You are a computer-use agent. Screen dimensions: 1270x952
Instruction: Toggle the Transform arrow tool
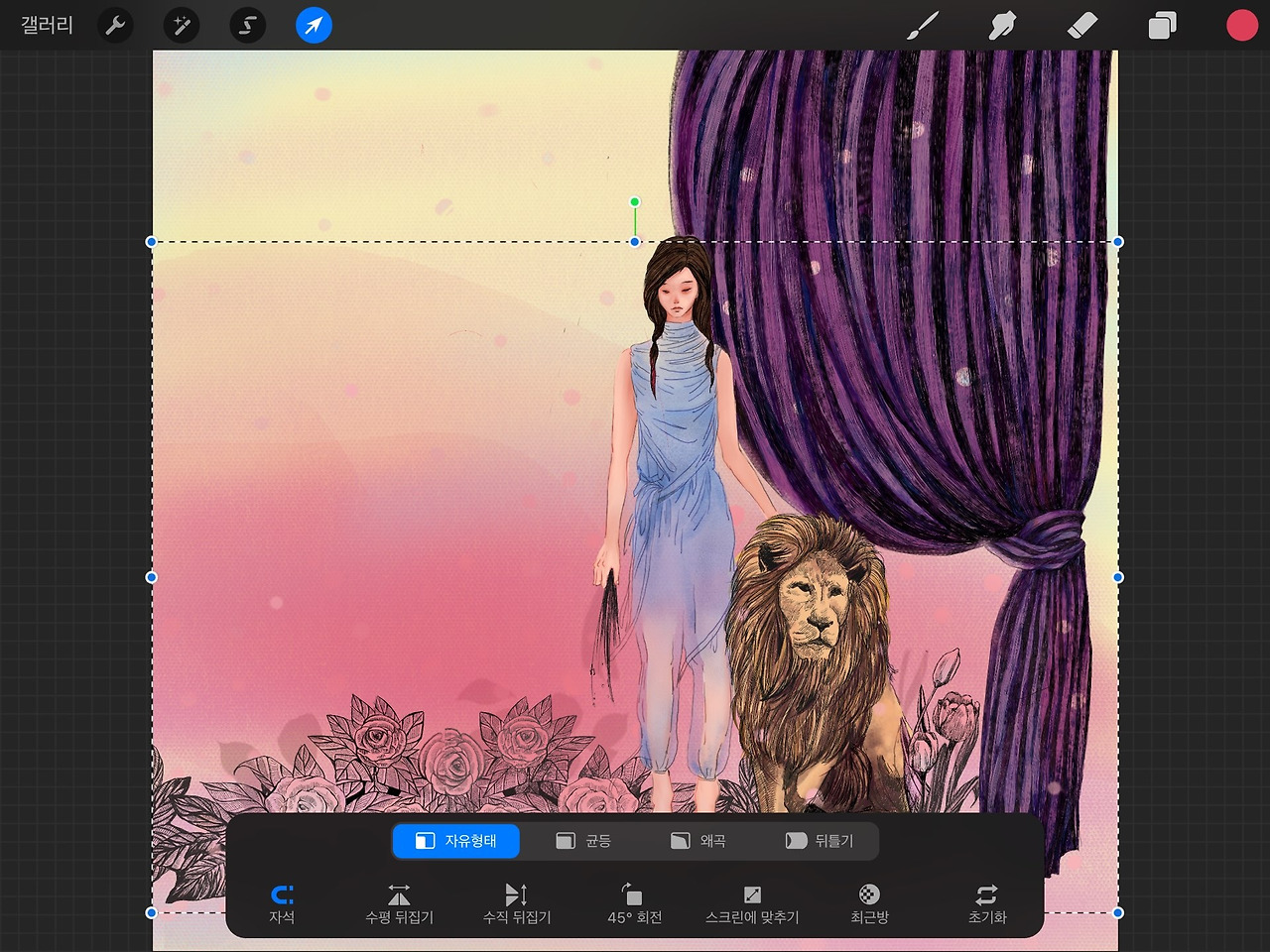point(314,26)
